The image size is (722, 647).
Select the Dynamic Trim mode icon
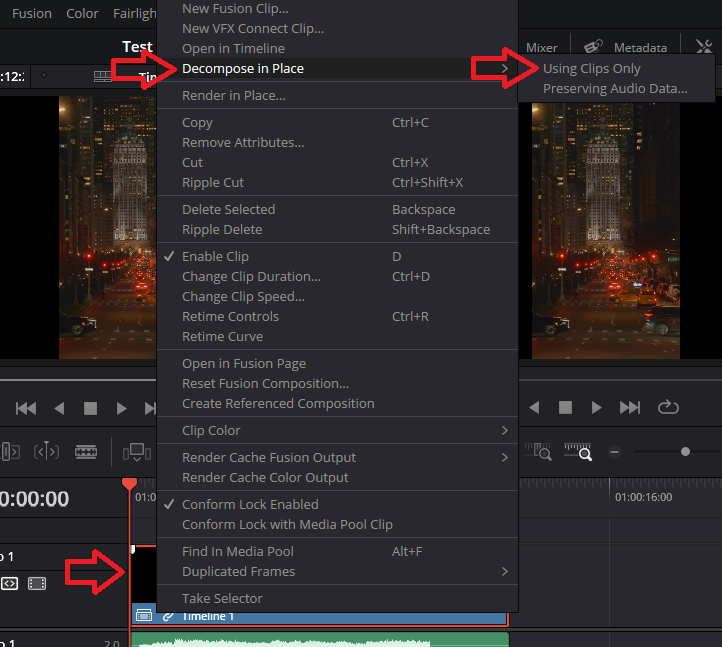click(x=47, y=452)
